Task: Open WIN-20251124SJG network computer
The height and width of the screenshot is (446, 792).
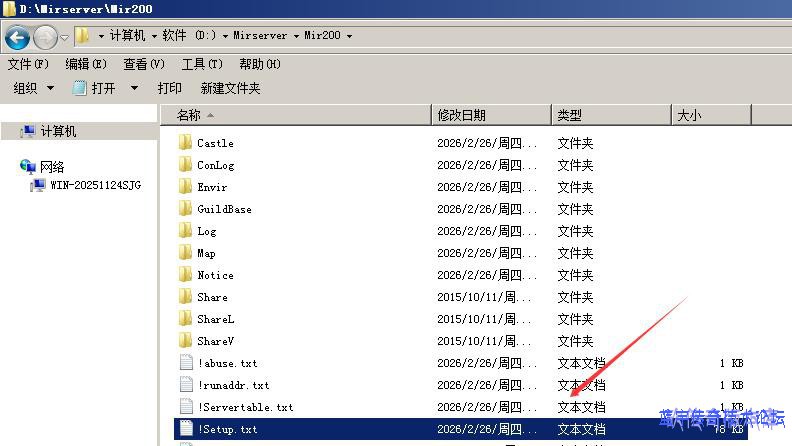Action: 95,185
